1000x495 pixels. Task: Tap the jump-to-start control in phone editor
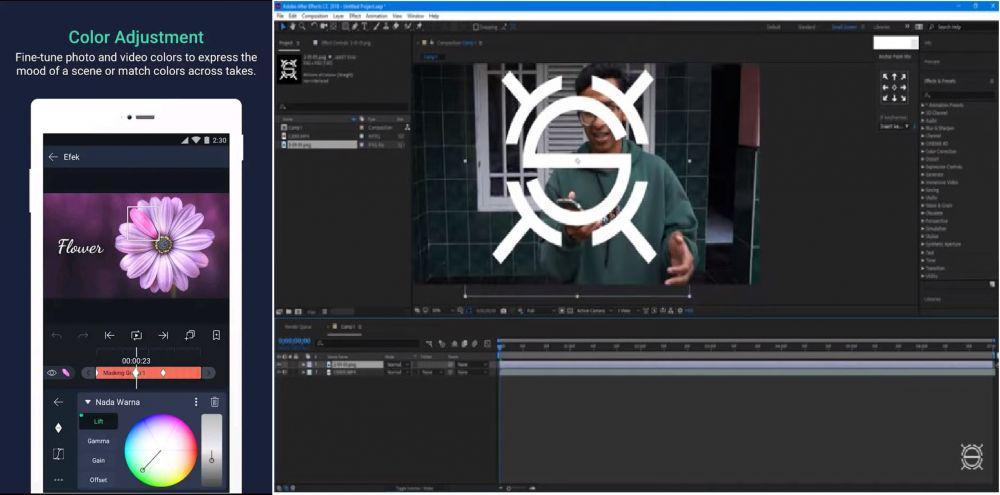(x=110, y=336)
